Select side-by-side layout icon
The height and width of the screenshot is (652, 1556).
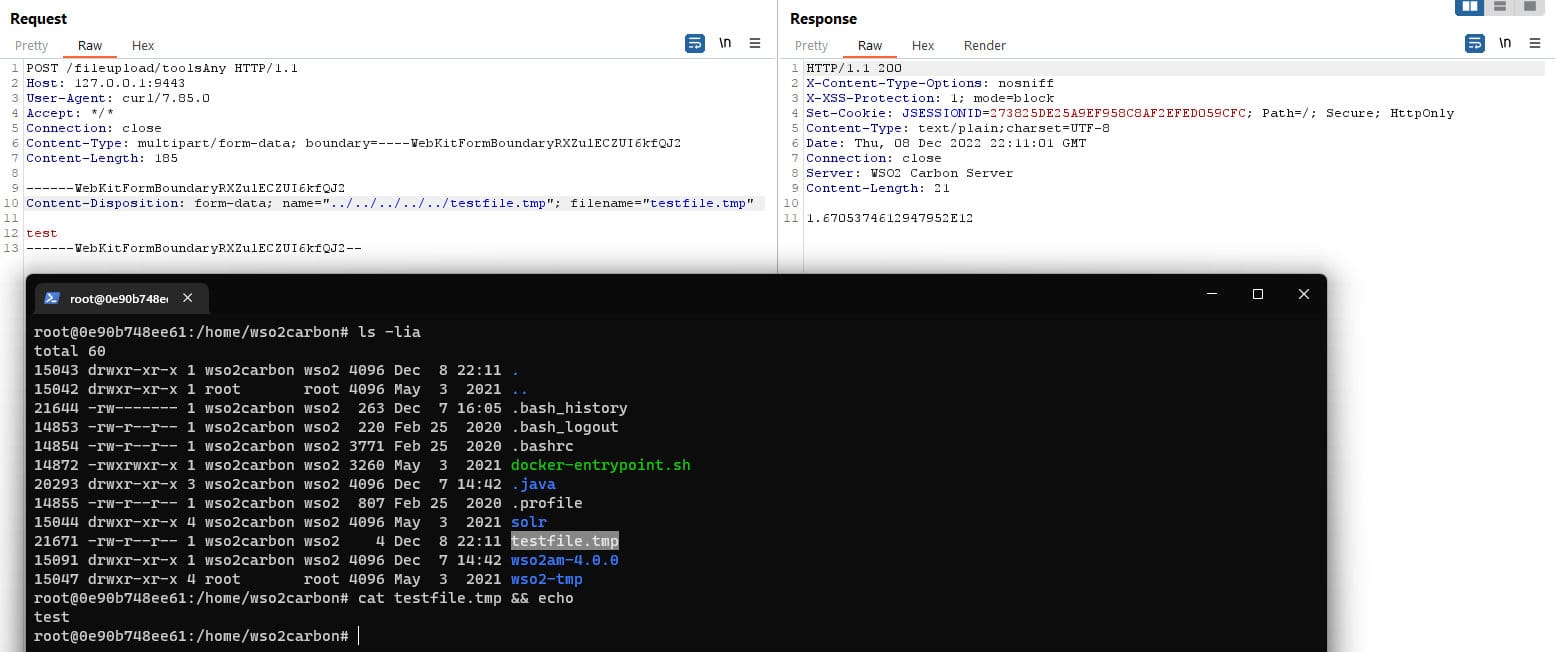click(x=1470, y=7)
